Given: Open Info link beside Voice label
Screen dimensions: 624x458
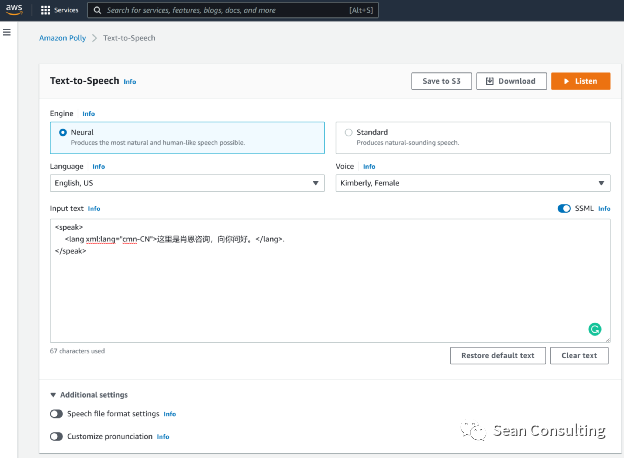Looking at the screenshot, I should tap(369, 167).
